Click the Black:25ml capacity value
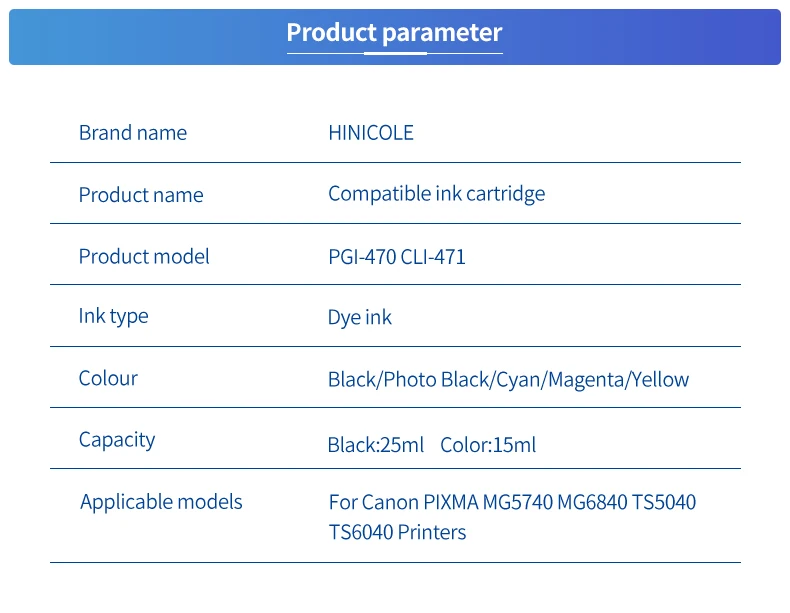Screen dimensions: 790x613 tap(376, 445)
